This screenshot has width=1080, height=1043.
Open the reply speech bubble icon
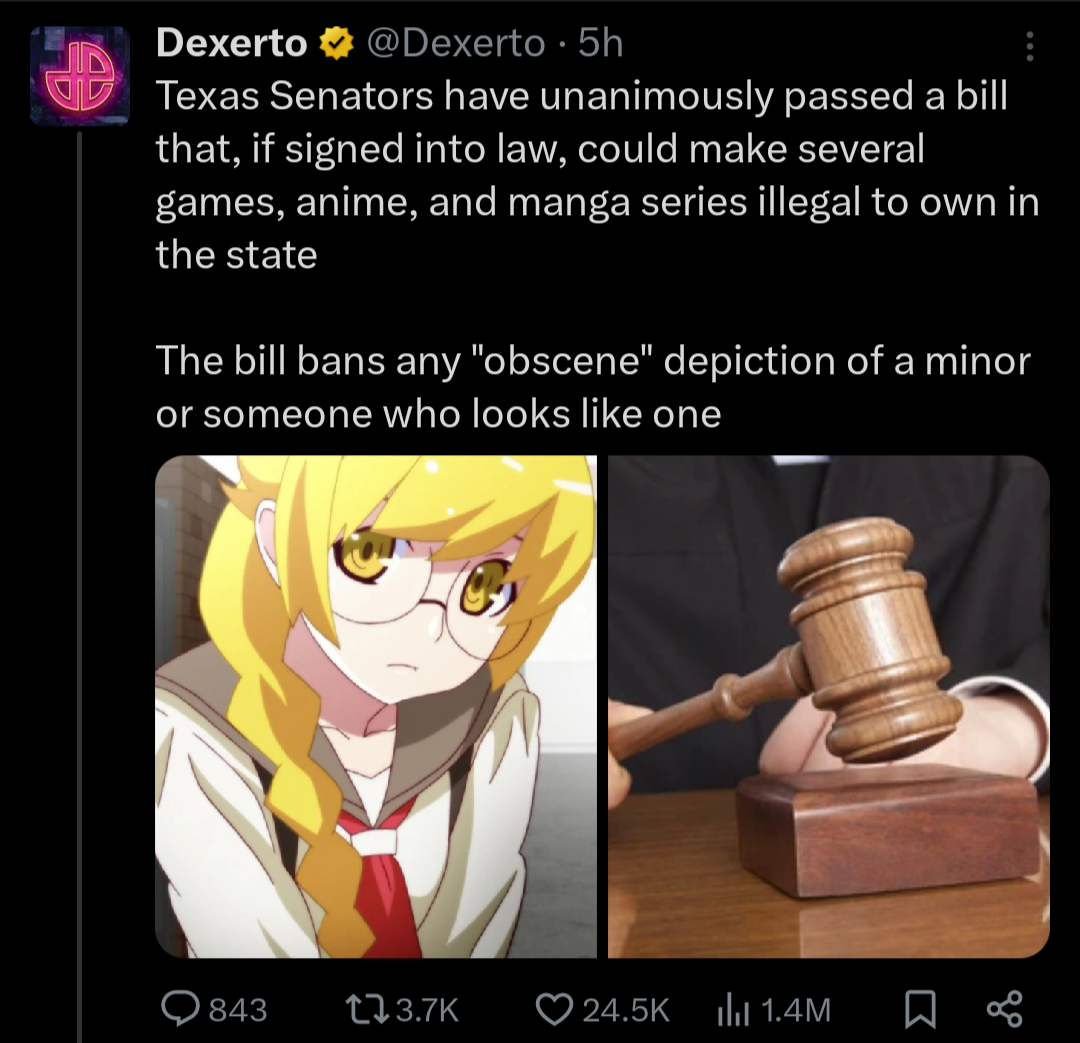point(180,1009)
